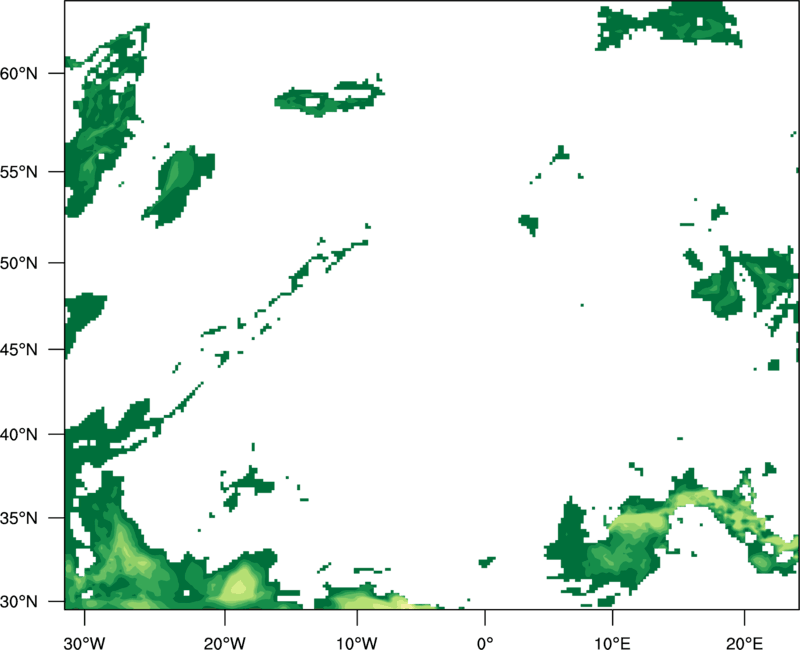The height and width of the screenshot is (650, 800).
Task: Click the 45°N latitude label
Action: (x=19, y=349)
